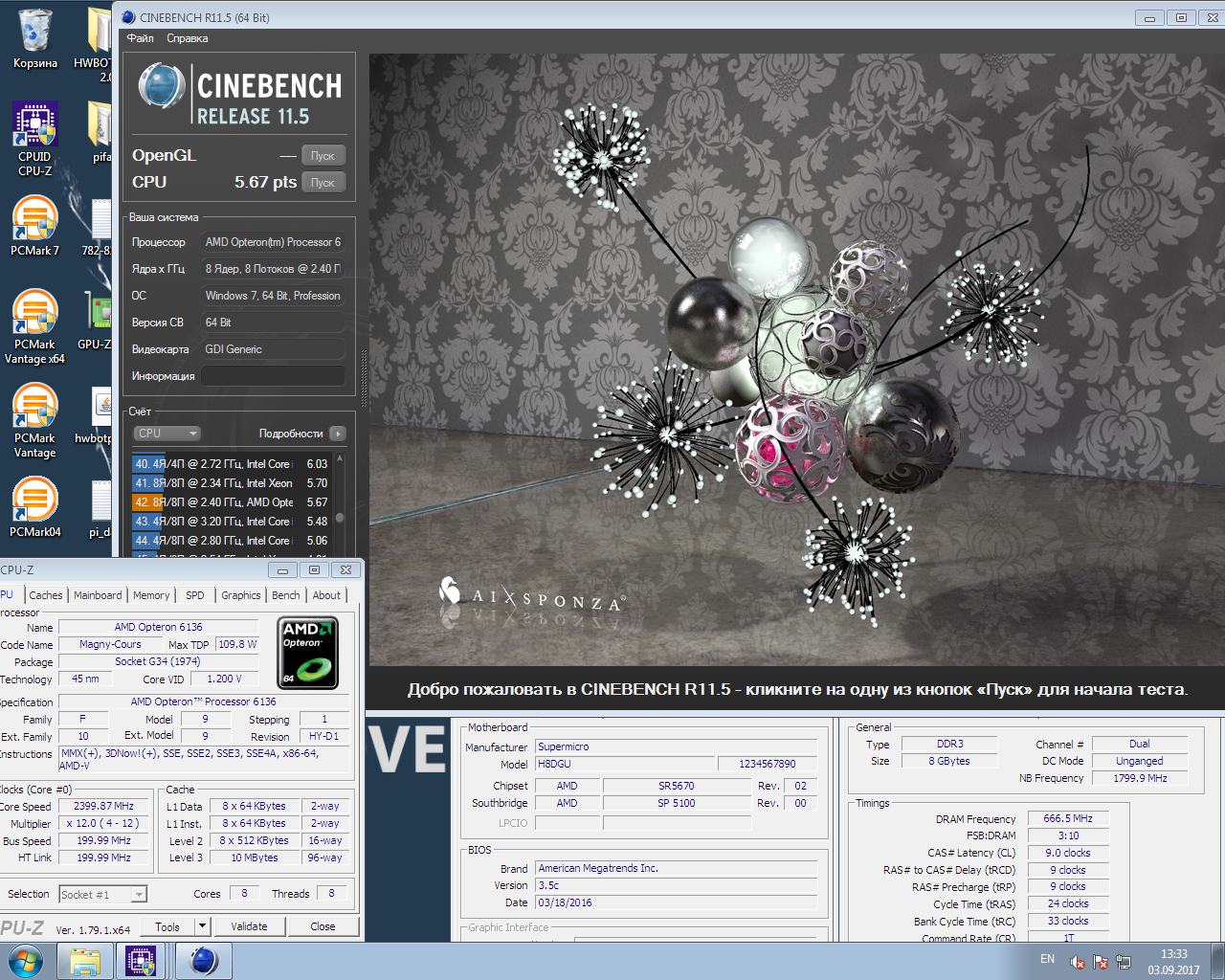Launch the PCMark 7 desktop shortcut

click(x=34, y=226)
